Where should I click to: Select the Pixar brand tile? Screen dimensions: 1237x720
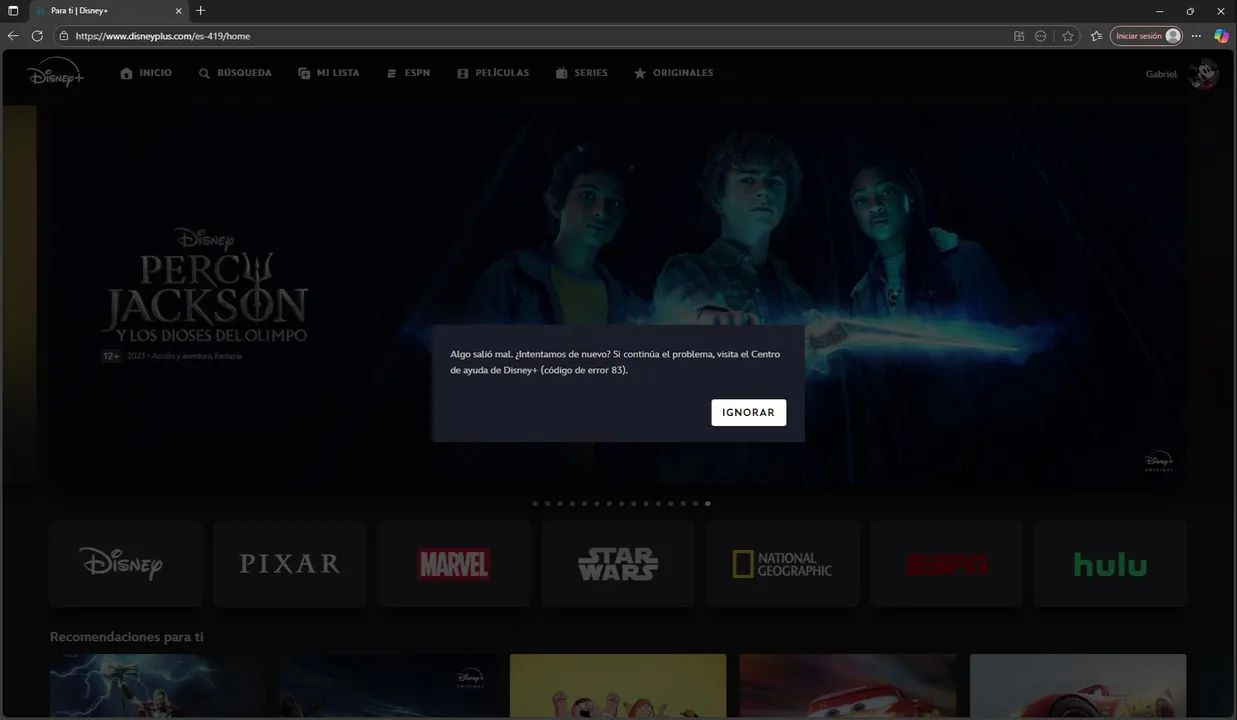[x=290, y=564]
